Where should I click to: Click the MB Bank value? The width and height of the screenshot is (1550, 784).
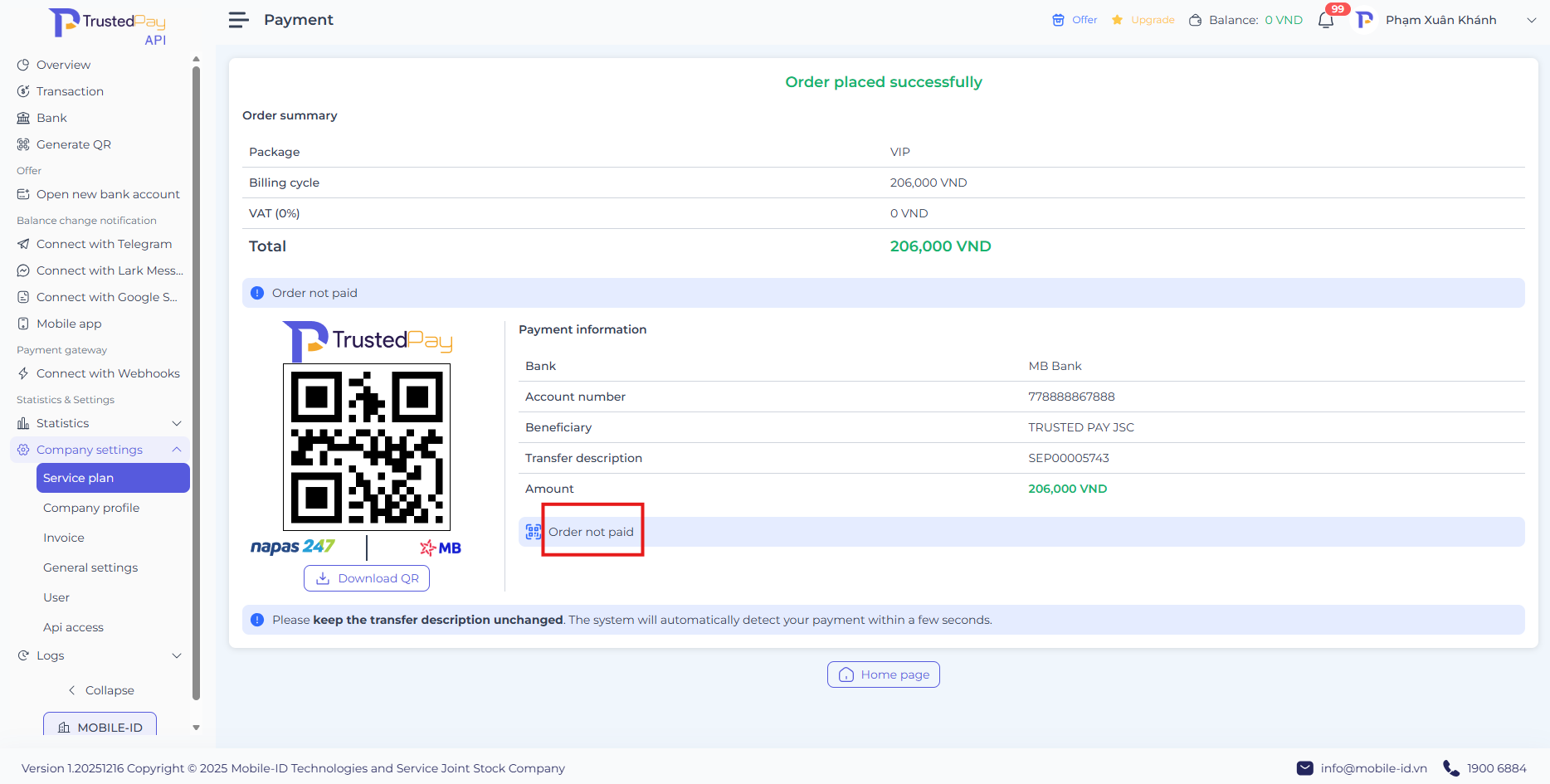(x=1055, y=366)
